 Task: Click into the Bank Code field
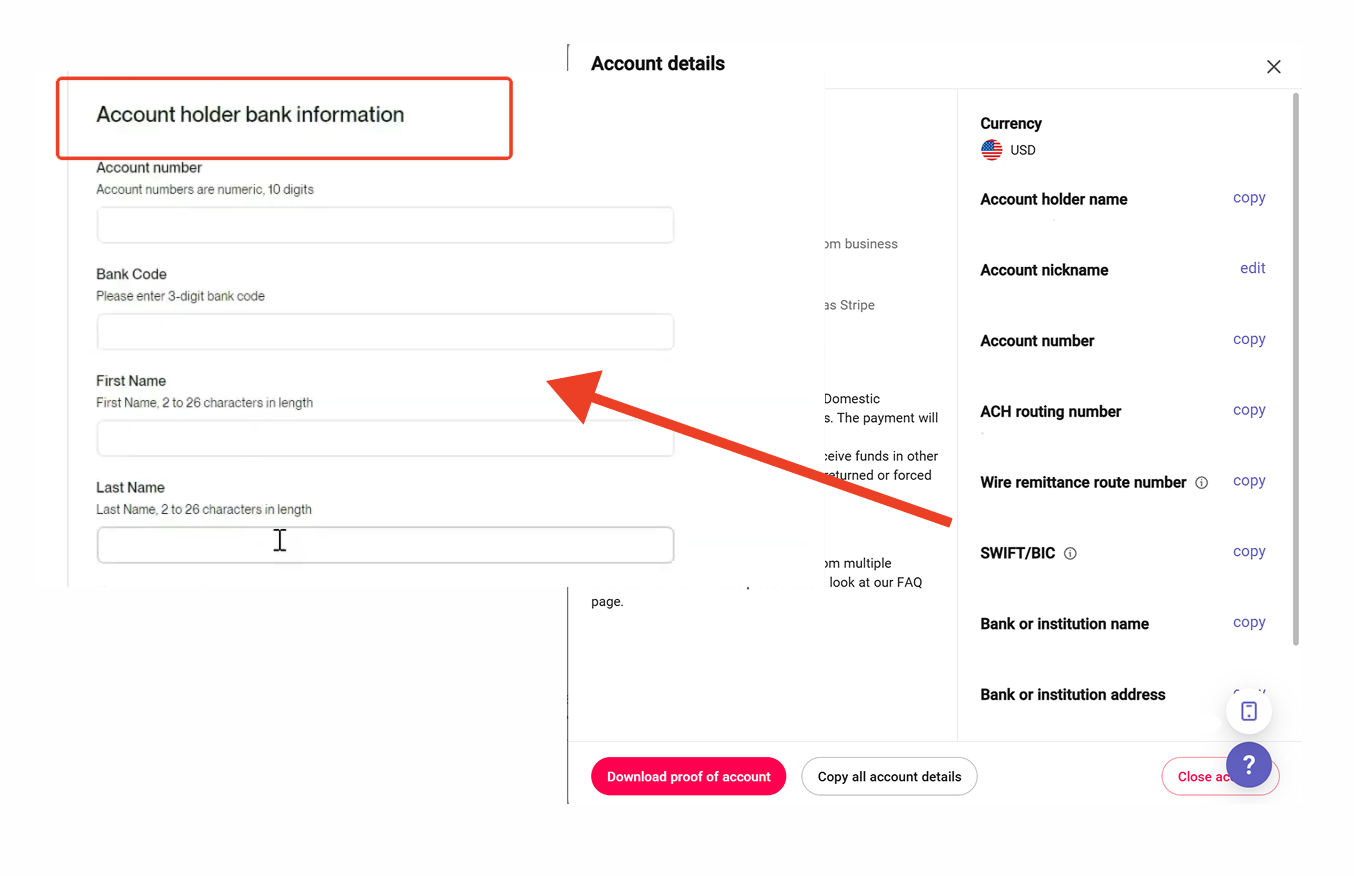point(385,332)
